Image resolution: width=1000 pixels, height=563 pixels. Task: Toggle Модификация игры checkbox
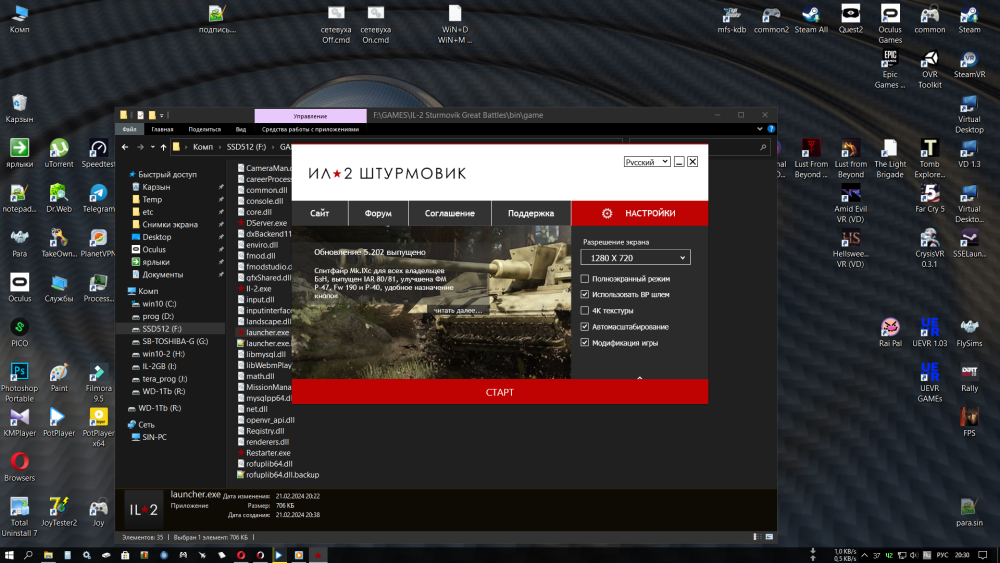(x=585, y=342)
